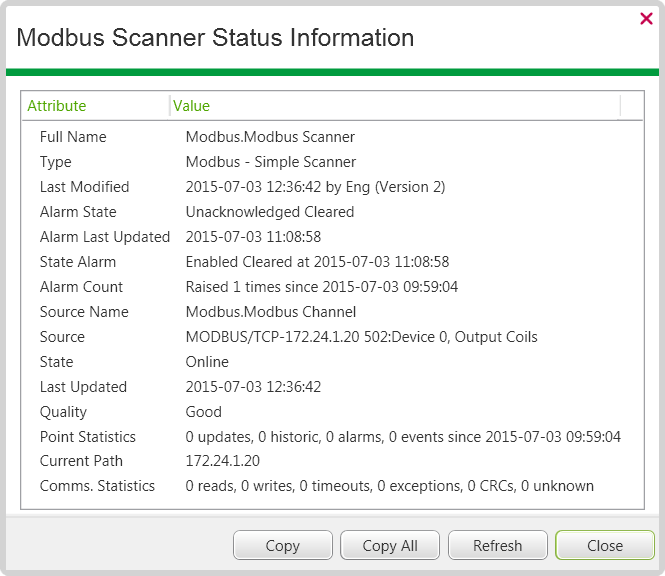Click the Copy button

(x=282, y=545)
